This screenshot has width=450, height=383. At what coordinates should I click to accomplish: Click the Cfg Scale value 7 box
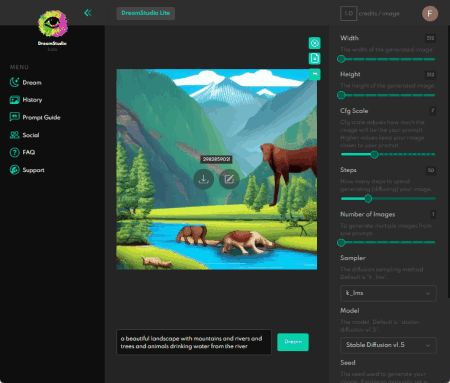[432, 111]
